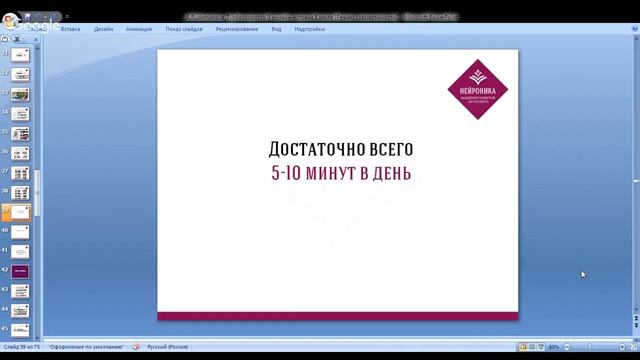640x360 pixels.
Task: Select slide 43 thumbnail
Action: (x=20, y=291)
